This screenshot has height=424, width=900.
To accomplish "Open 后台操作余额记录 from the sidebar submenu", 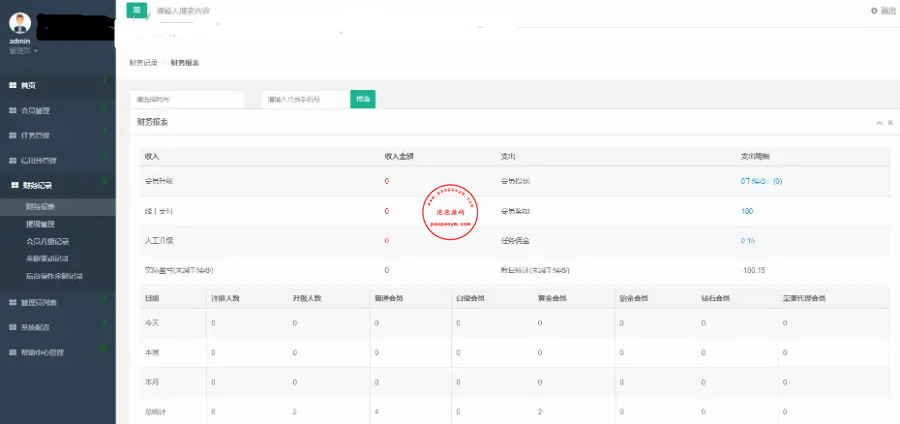I will tap(54, 275).
